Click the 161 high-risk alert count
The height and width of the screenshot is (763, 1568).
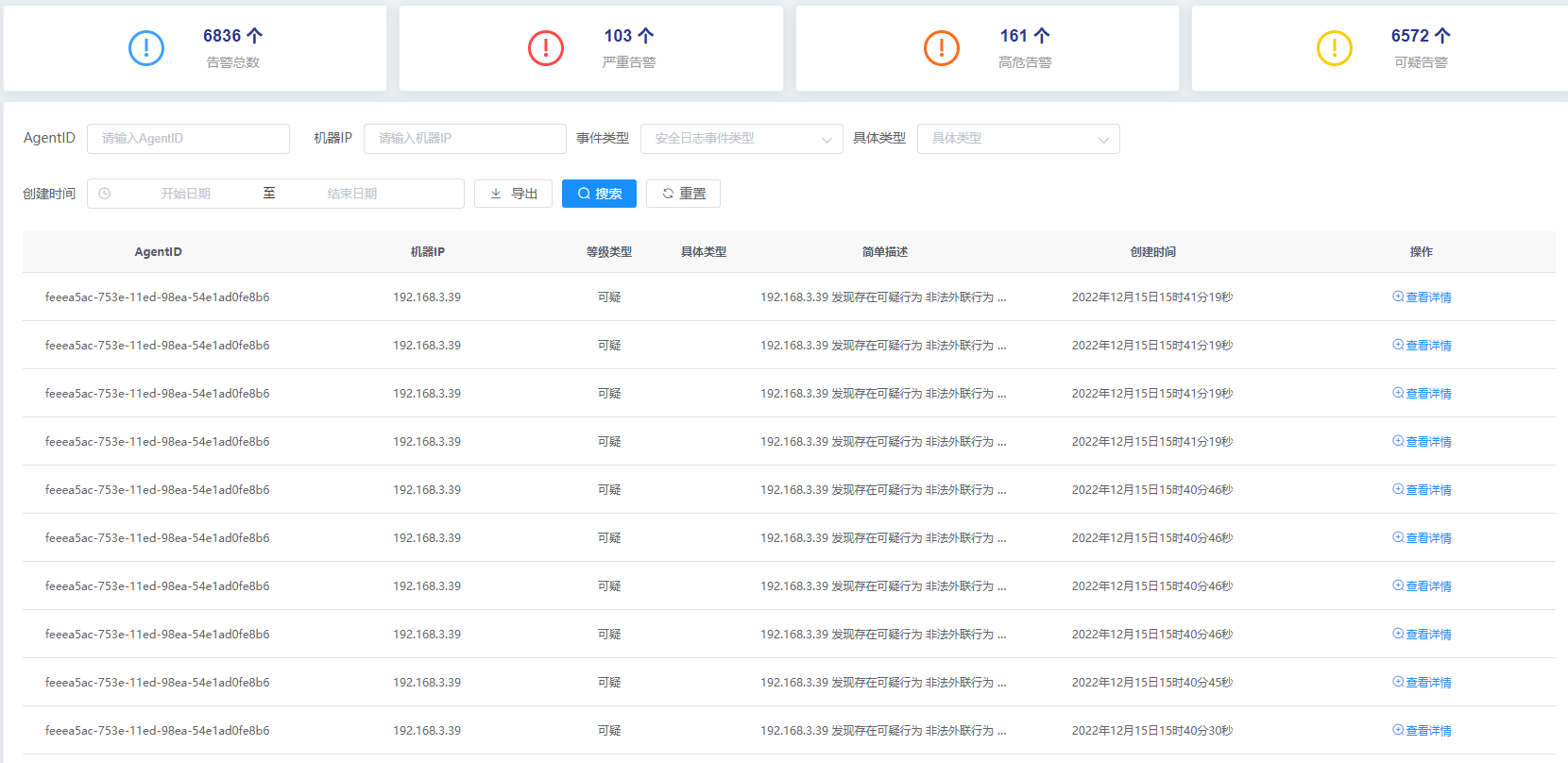pos(1014,36)
